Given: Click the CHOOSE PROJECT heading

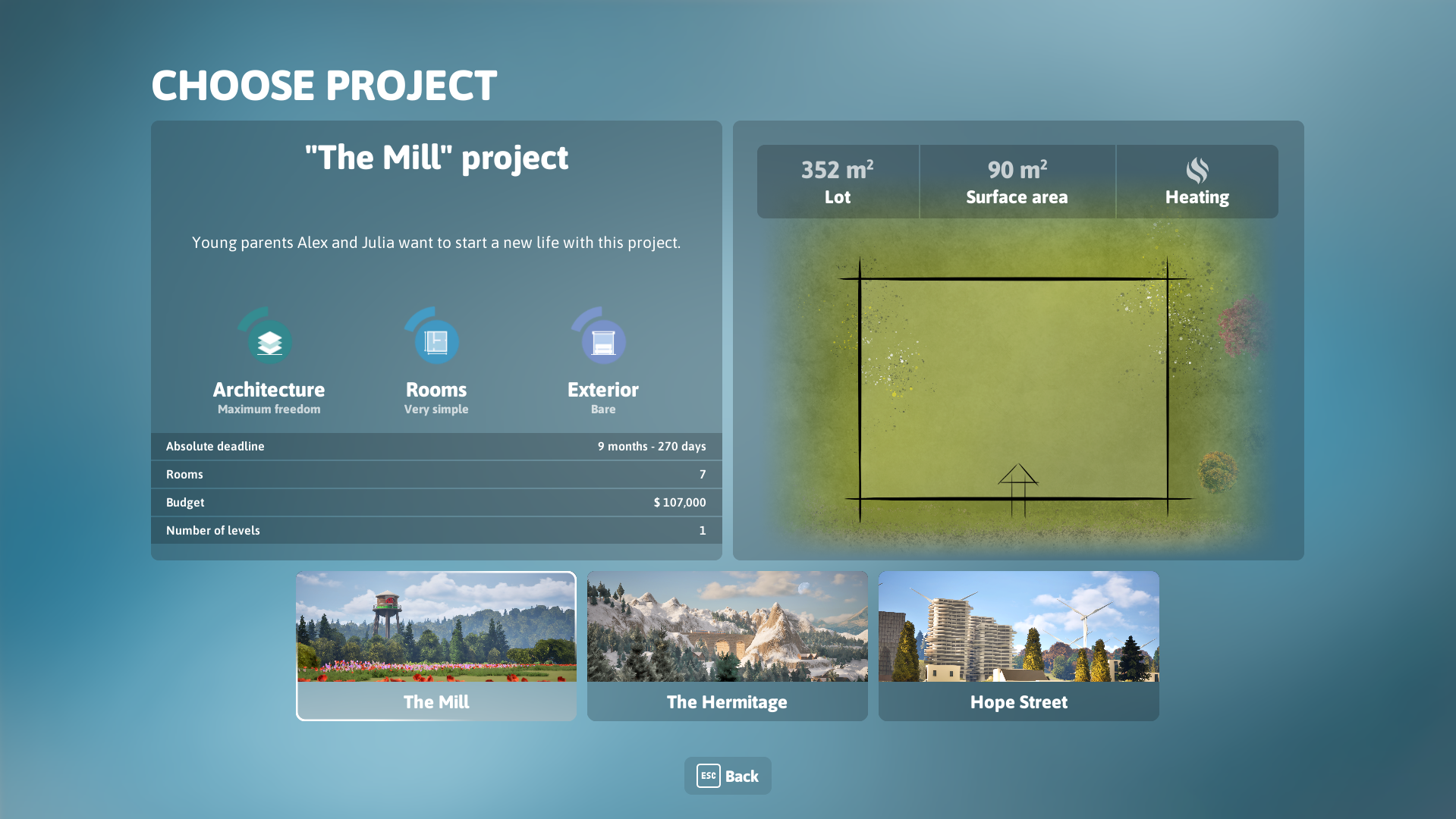Looking at the screenshot, I should (x=324, y=85).
